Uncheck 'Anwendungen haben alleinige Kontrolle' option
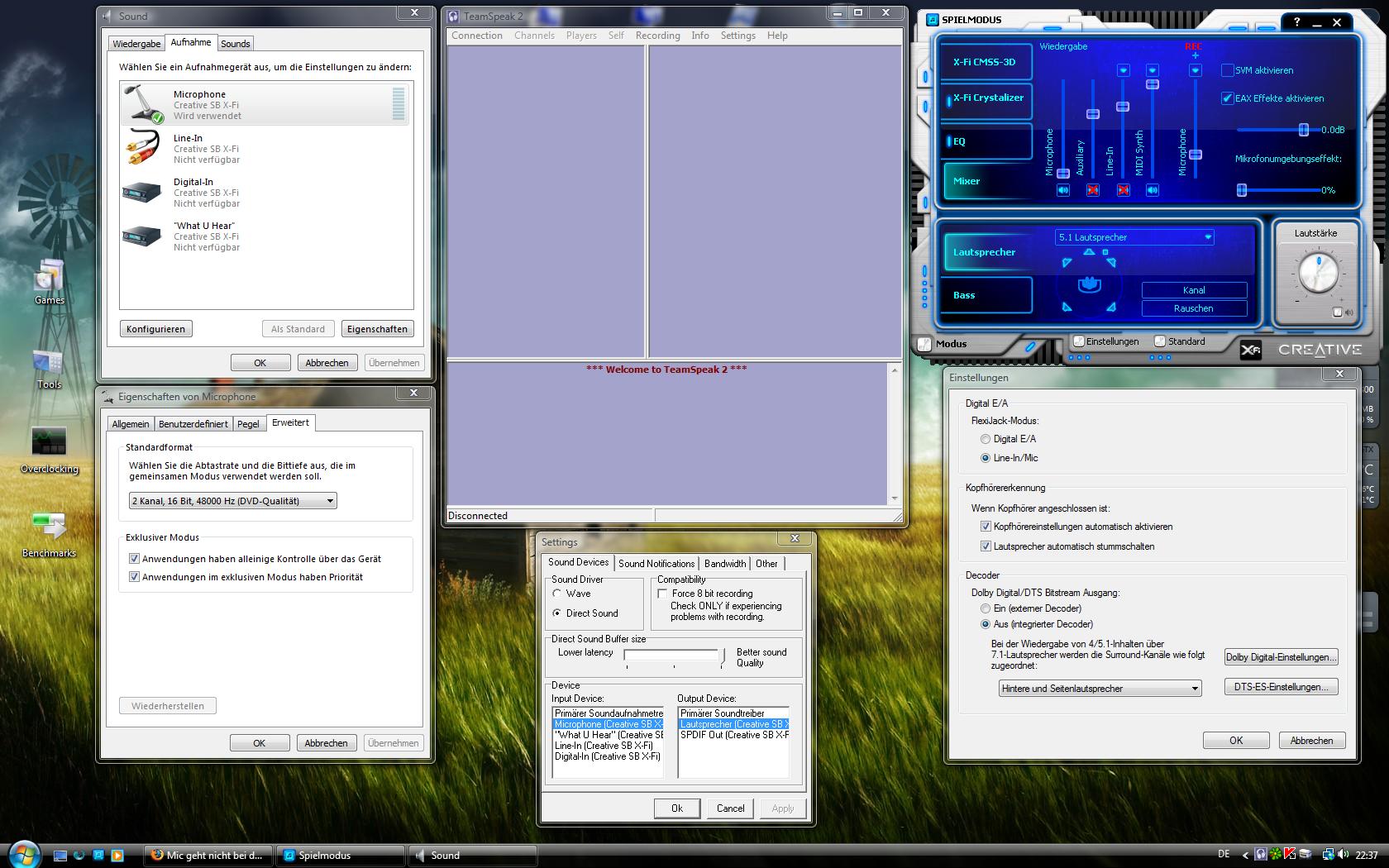Viewport: 1389px width, 868px height. pos(134,559)
